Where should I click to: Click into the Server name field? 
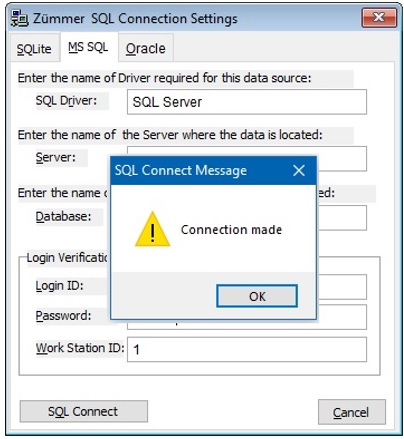pyautogui.click(x=341, y=159)
